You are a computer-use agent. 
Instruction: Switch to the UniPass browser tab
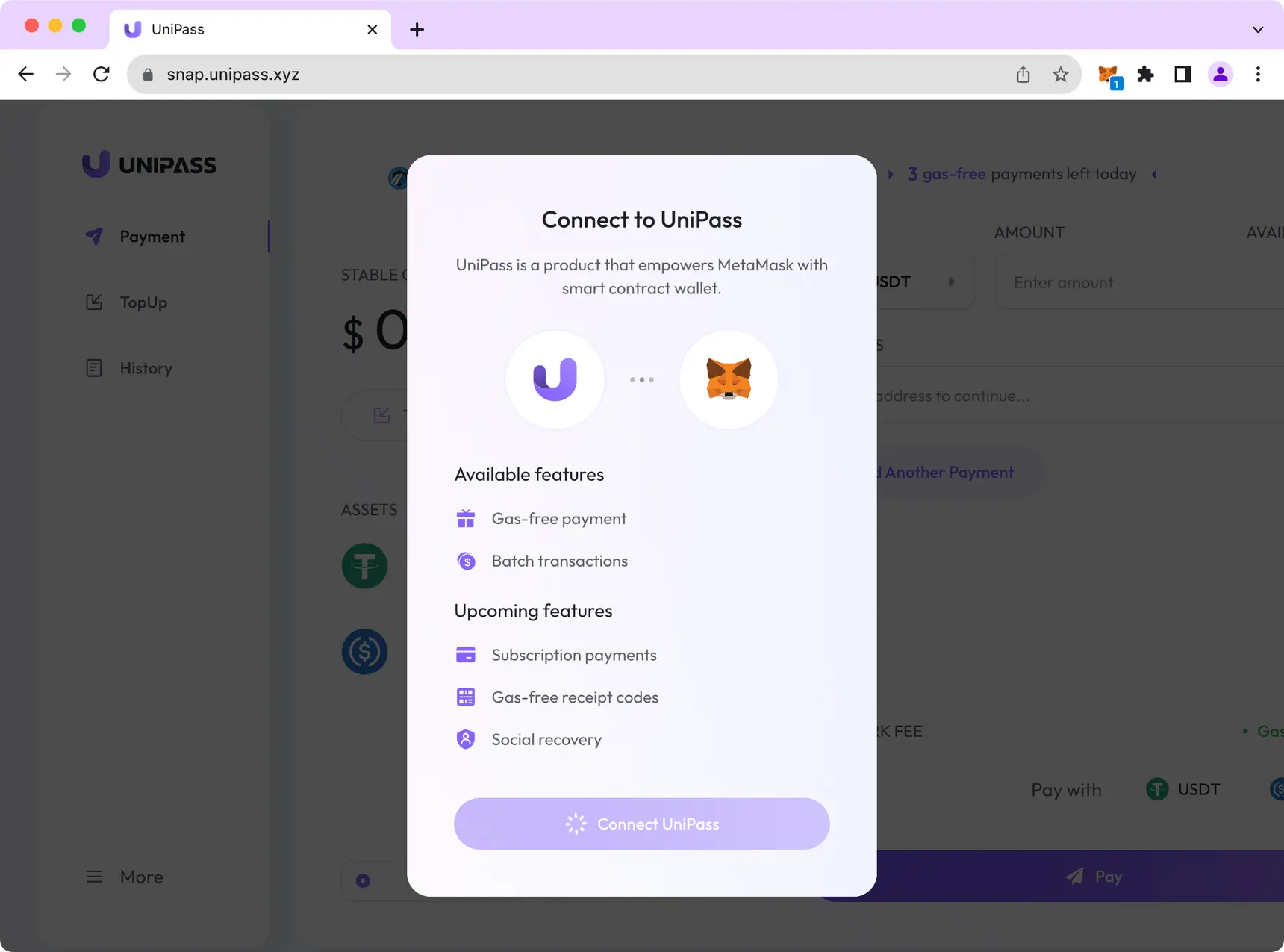(224, 29)
